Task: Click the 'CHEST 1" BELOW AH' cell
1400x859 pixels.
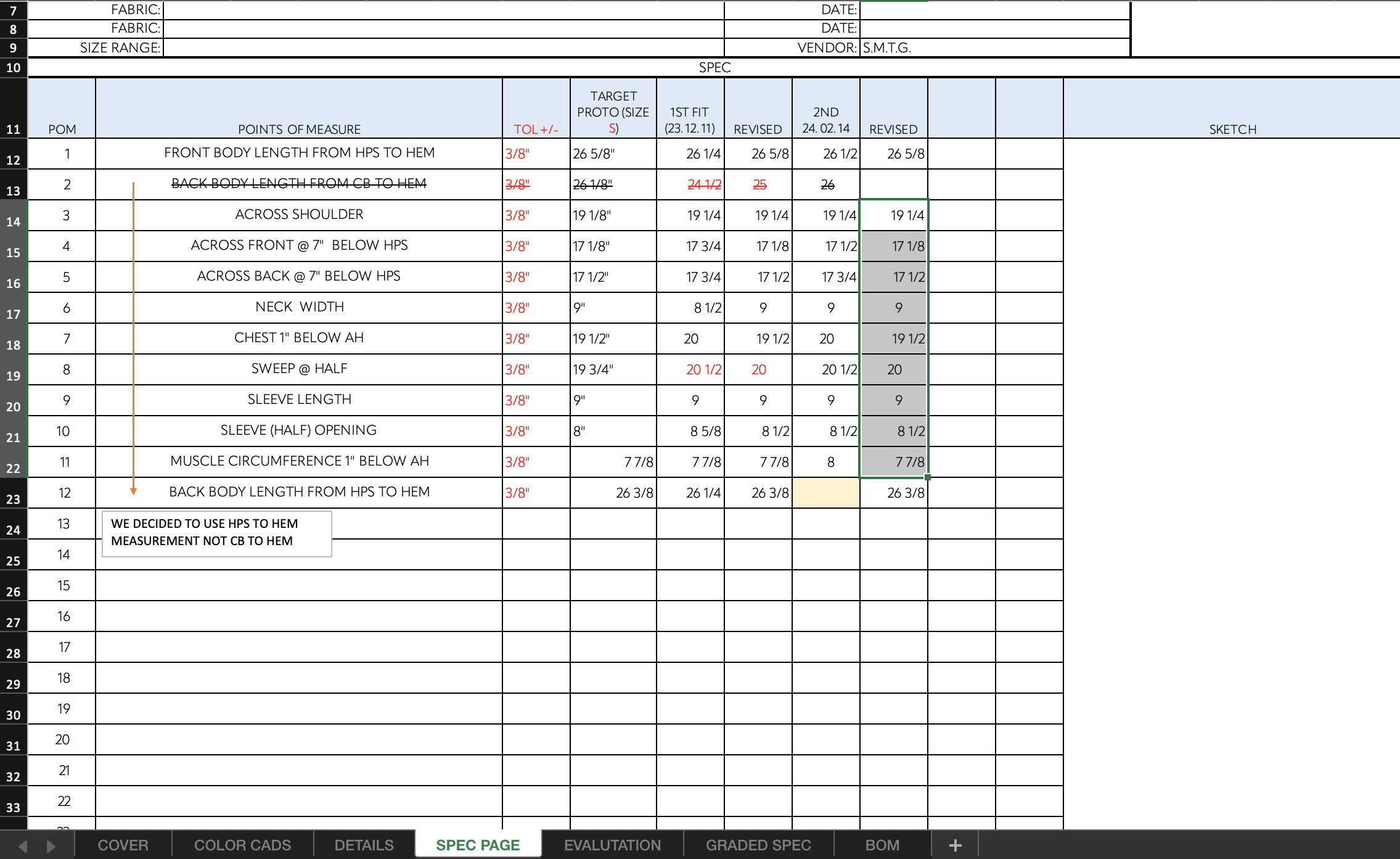Action: tap(299, 339)
